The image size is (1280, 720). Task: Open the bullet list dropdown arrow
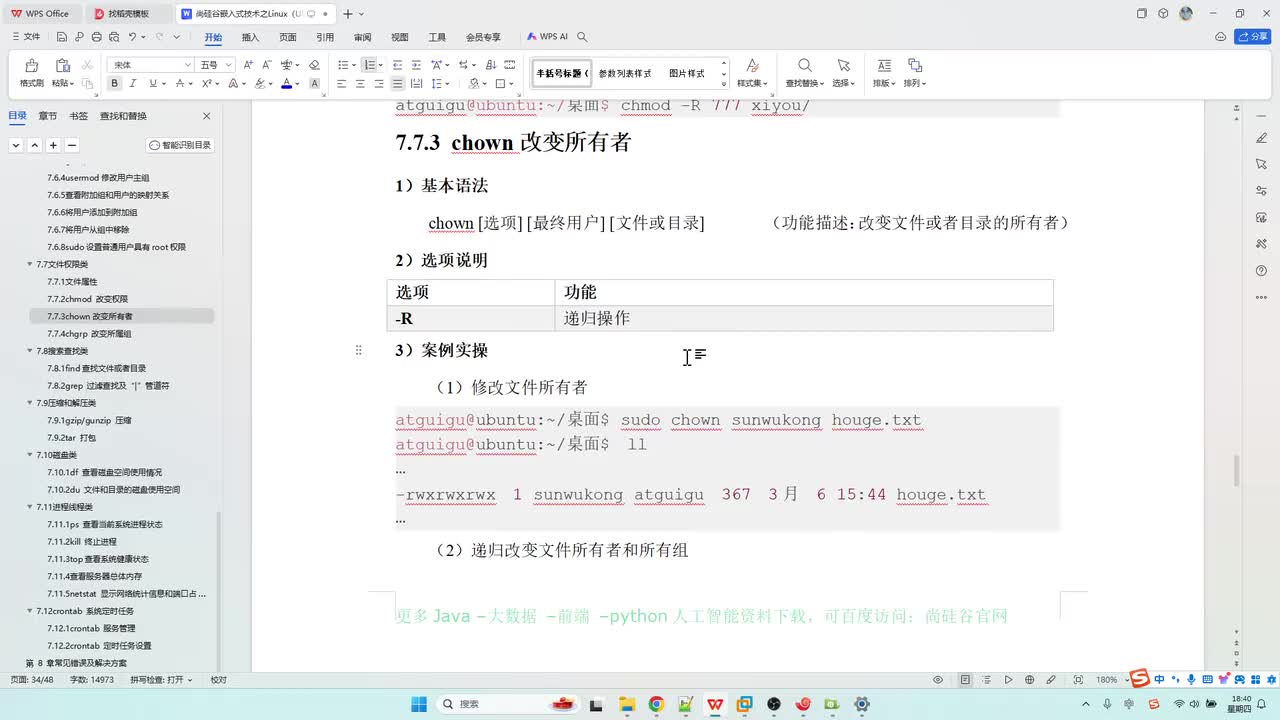[354, 65]
